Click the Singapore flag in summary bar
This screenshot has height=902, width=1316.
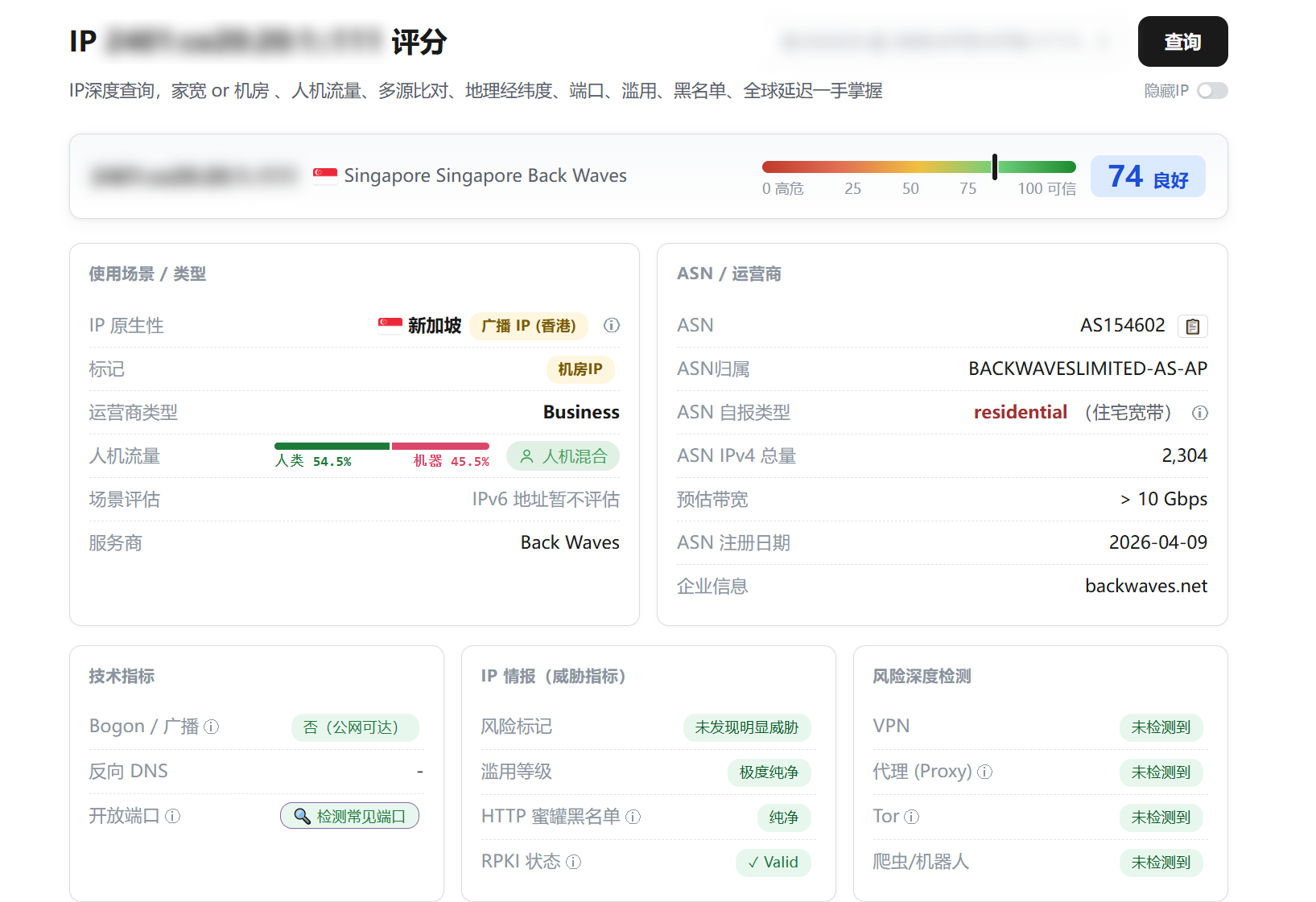(x=325, y=175)
